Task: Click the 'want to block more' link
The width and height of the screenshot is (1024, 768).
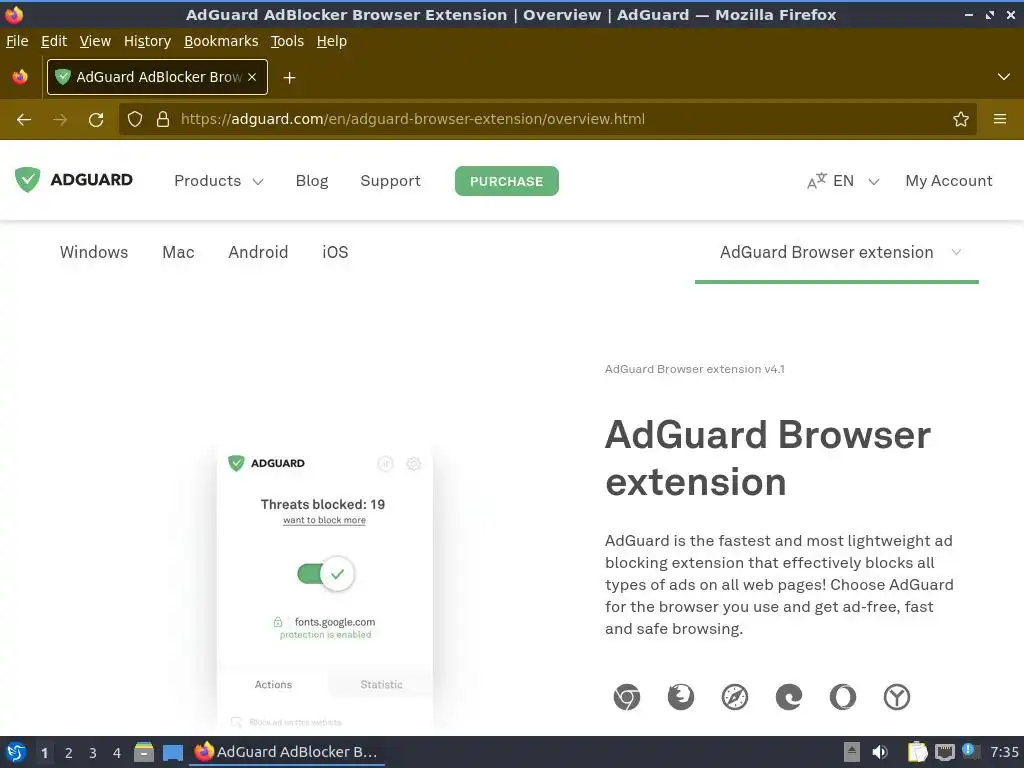Action: point(325,520)
